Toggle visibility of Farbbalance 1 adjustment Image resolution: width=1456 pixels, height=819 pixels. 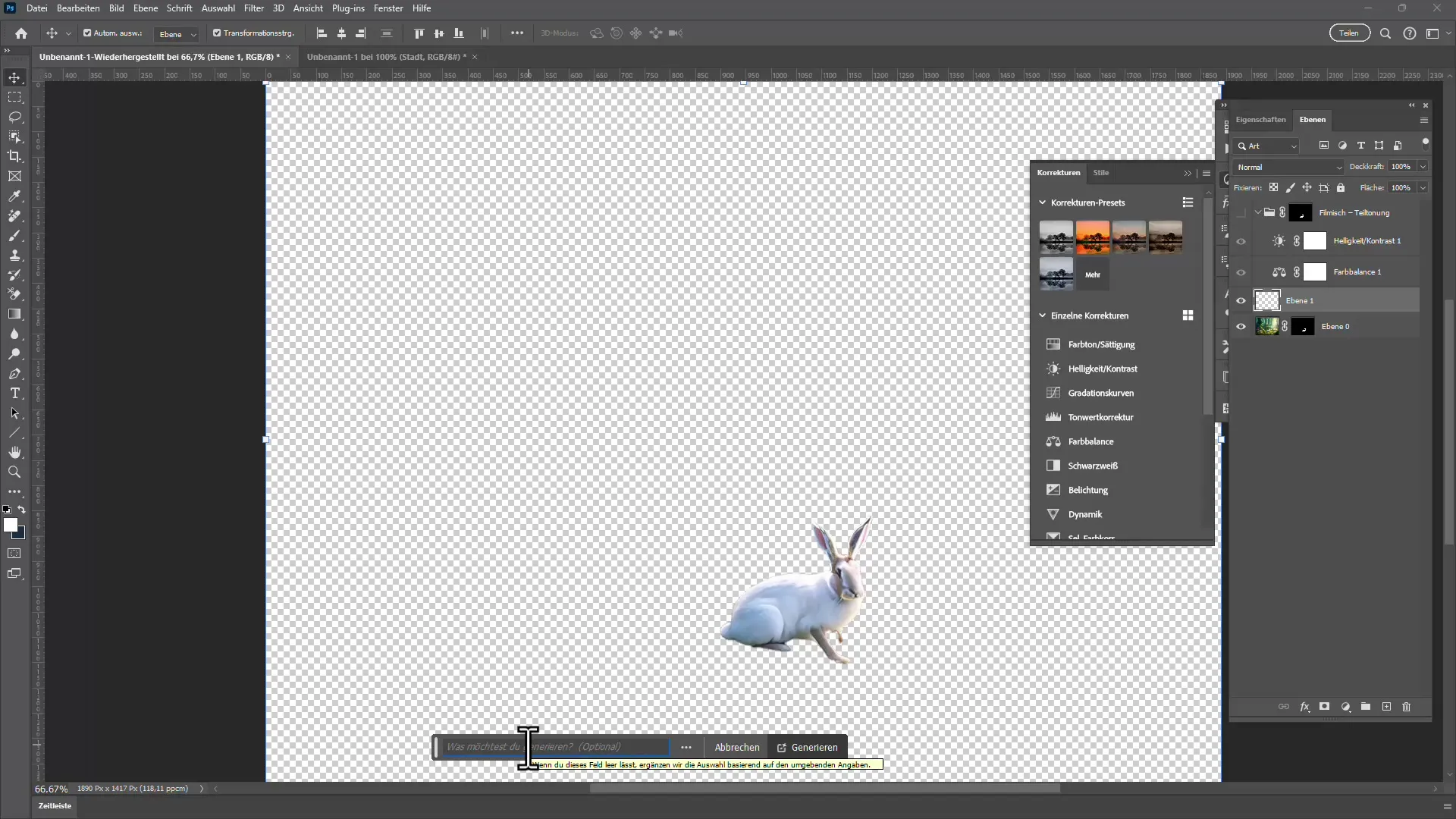click(x=1241, y=272)
